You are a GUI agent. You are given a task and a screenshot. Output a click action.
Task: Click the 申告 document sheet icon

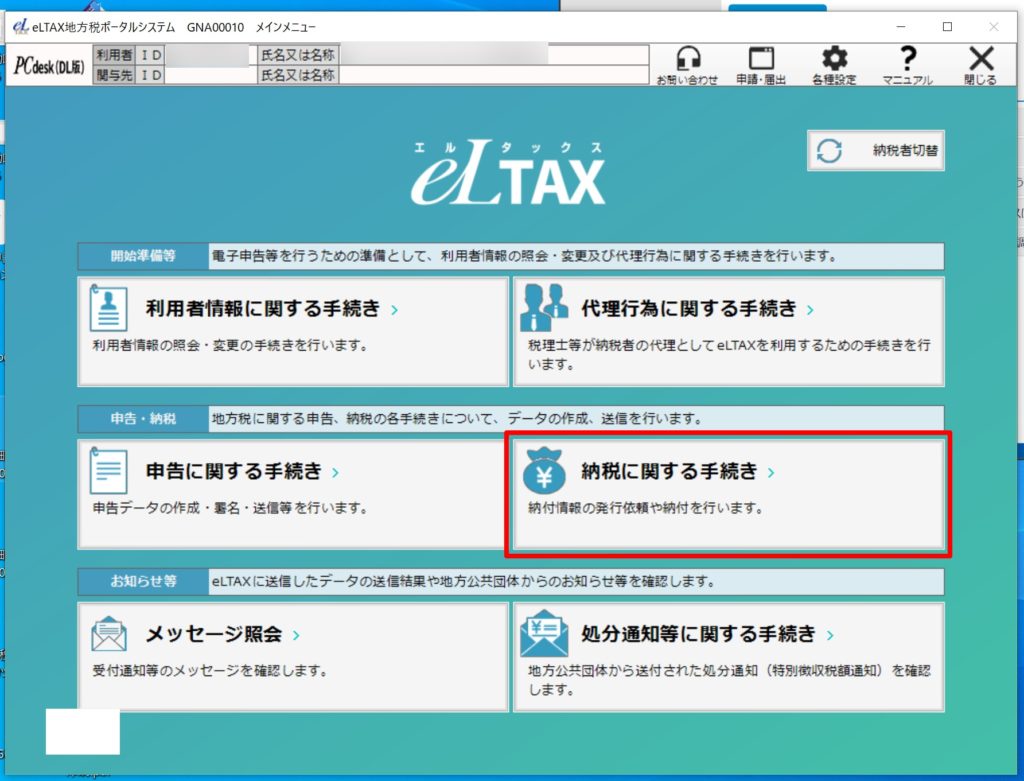coord(109,471)
